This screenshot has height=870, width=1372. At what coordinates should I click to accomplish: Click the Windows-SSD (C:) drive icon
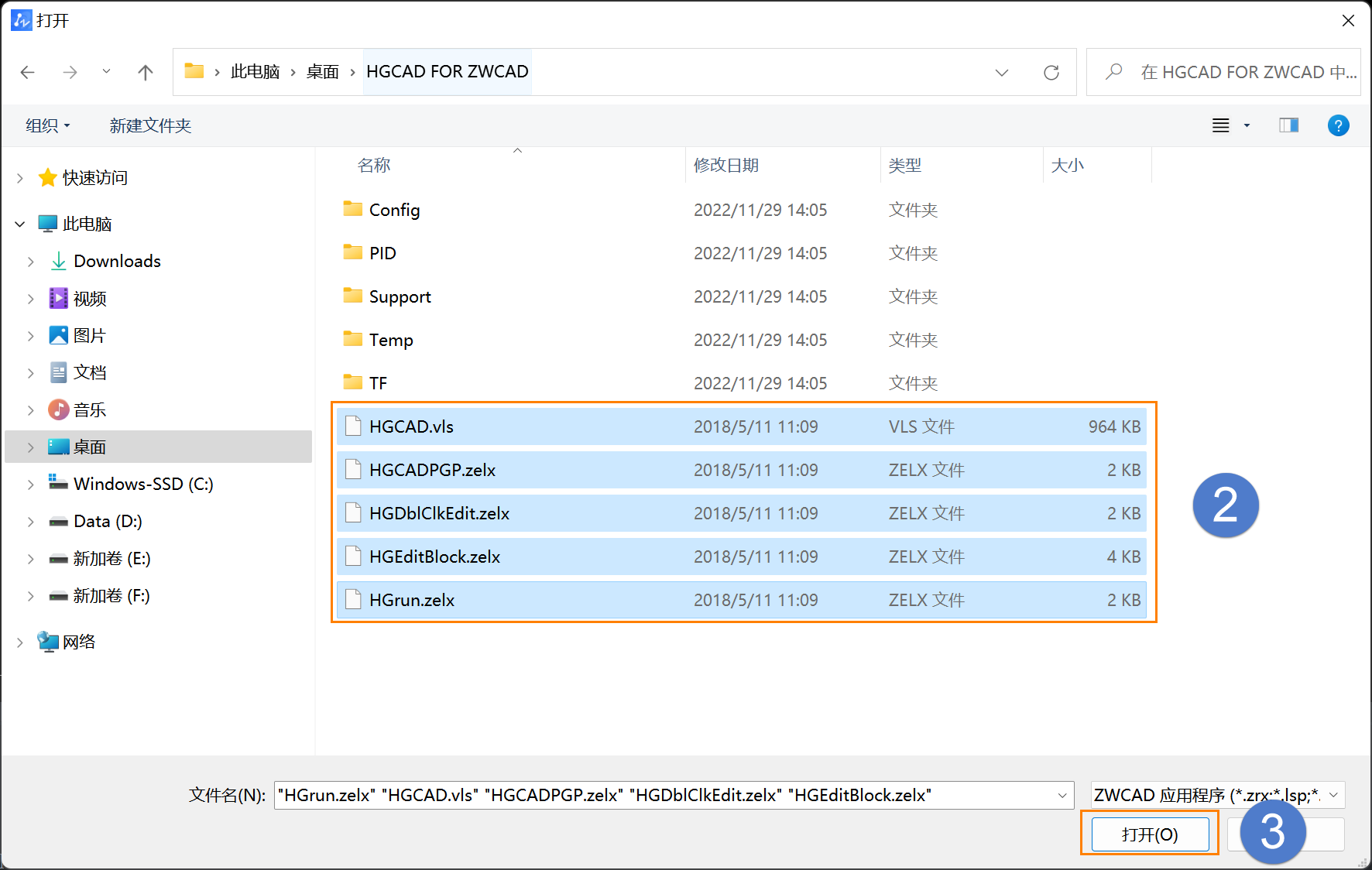coord(58,483)
